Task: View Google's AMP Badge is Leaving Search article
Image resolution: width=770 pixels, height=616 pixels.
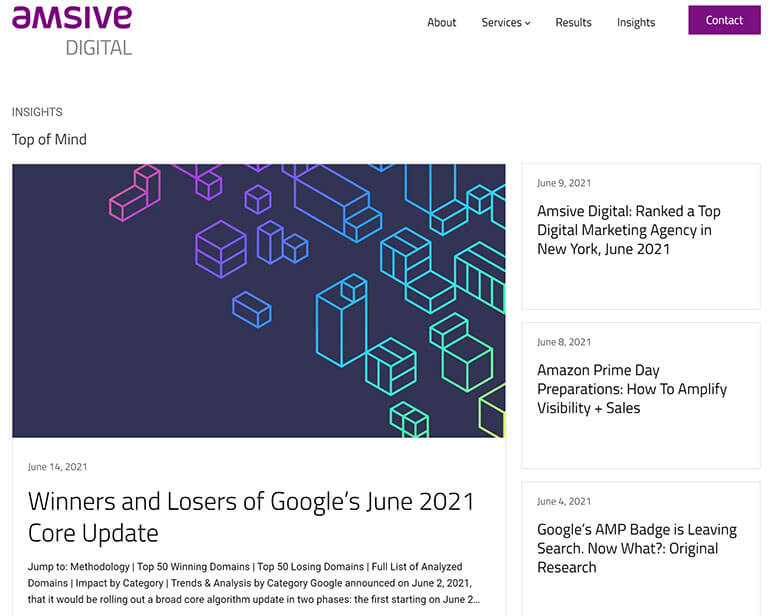Action: point(636,548)
